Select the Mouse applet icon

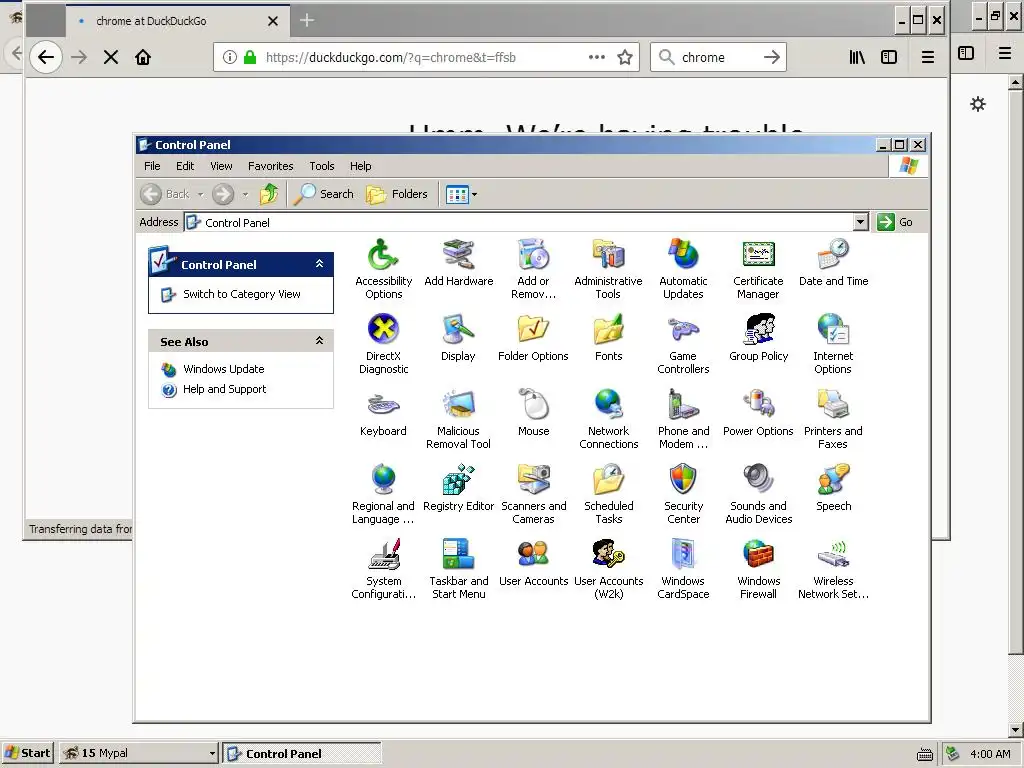tap(534, 412)
